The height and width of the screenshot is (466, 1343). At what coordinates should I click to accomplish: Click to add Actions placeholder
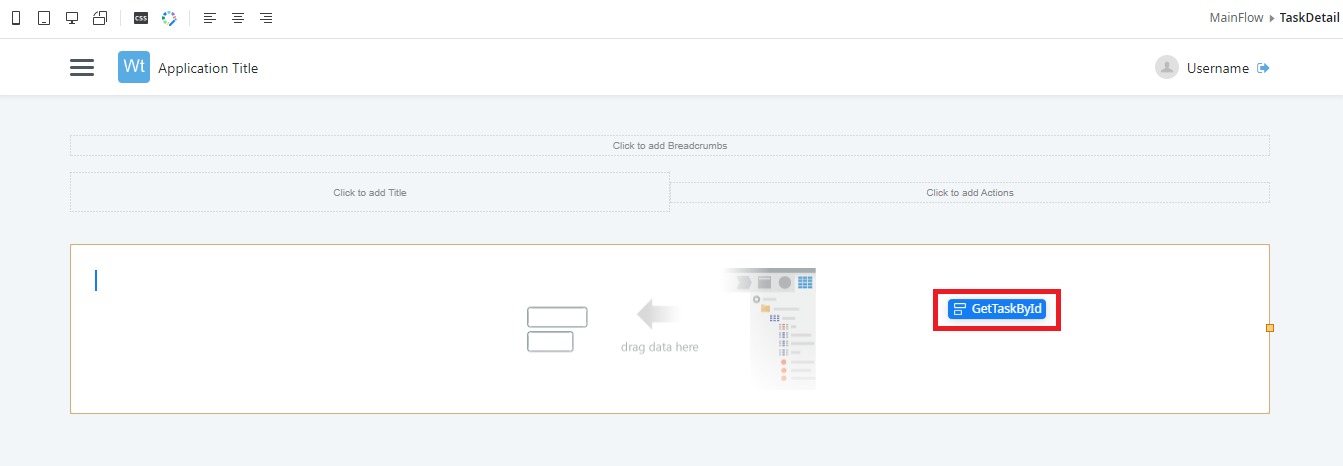pyautogui.click(x=970, y=192)
